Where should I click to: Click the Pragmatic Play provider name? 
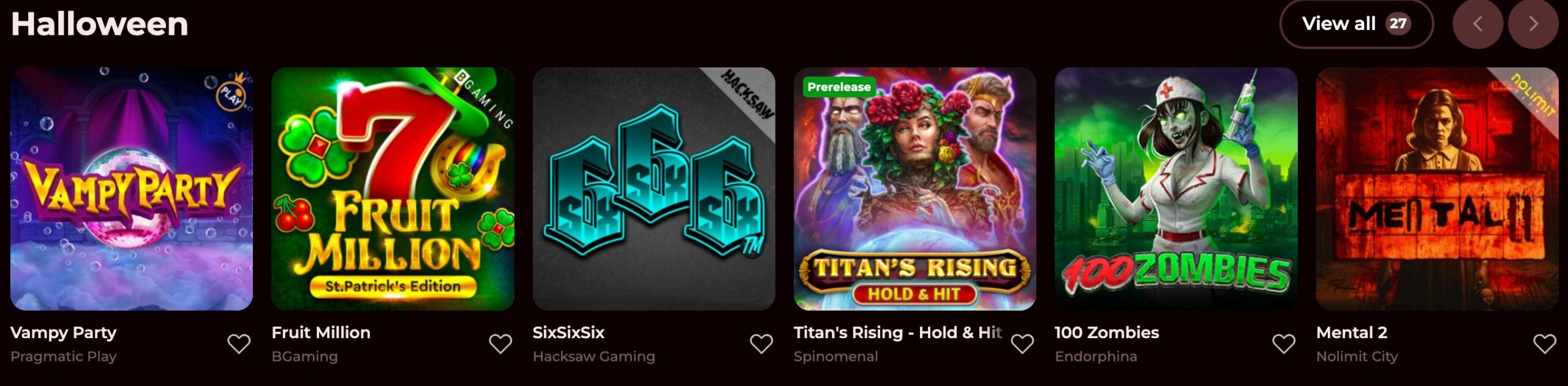(64, 356)
